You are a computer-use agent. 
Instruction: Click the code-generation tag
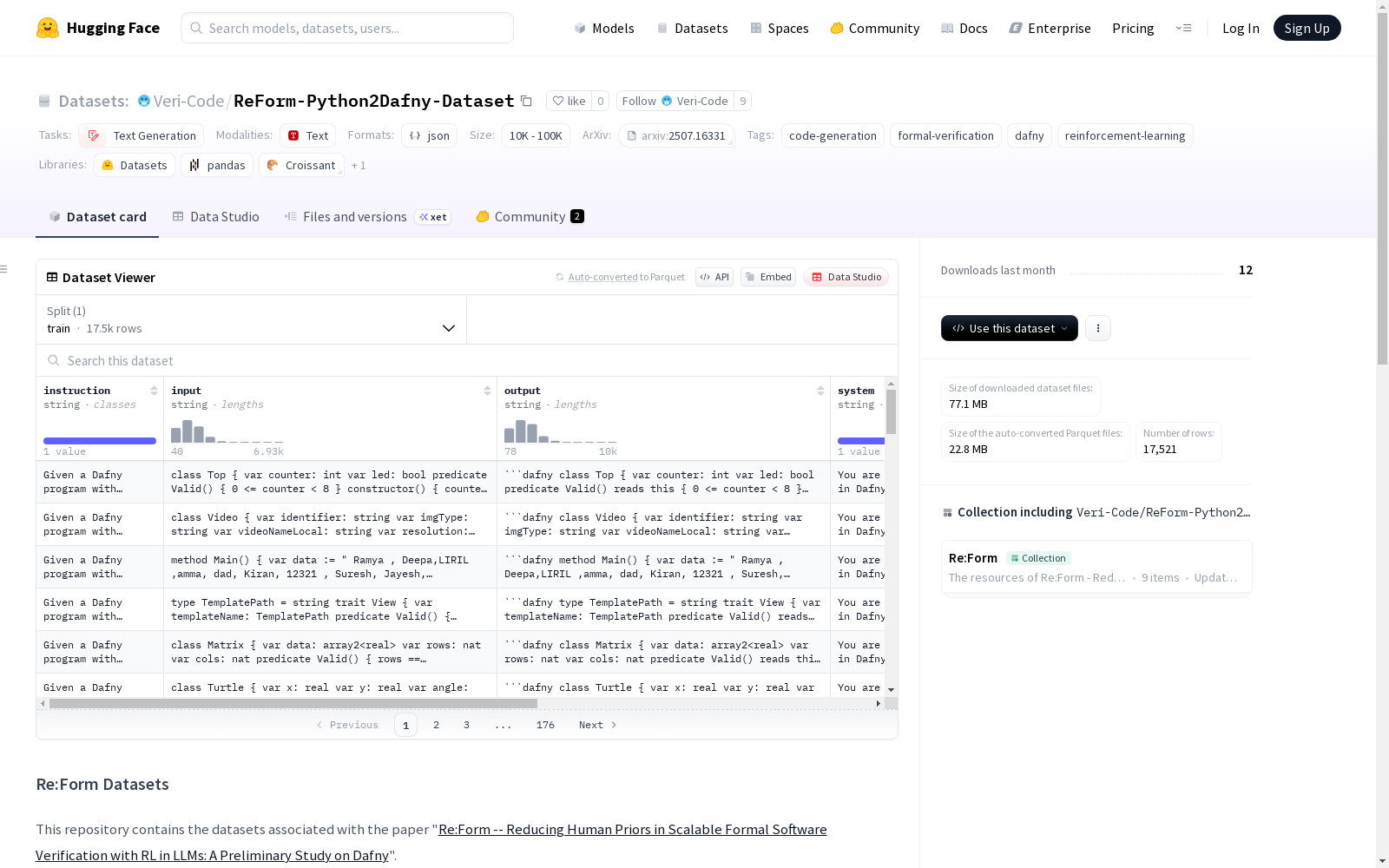pos(833,135)
